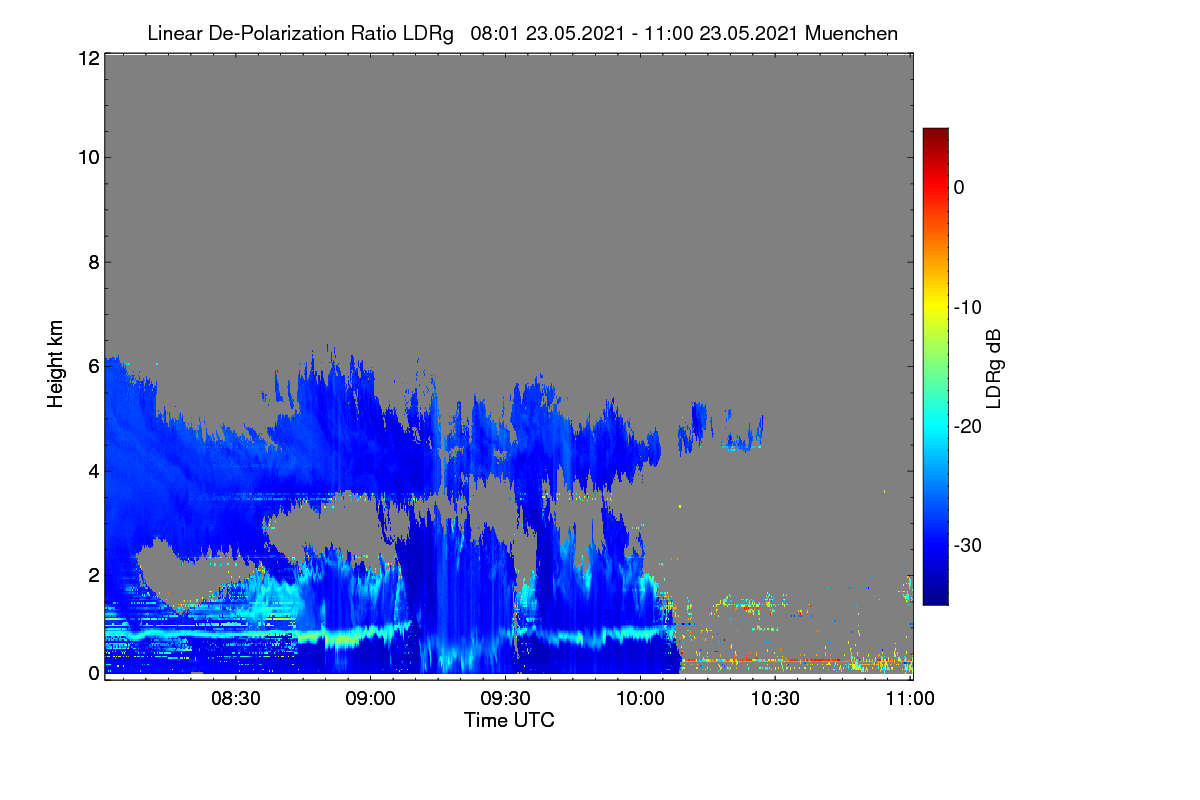Click the 09:00 time axis label

pyautogui.click(x=371, y=699)
